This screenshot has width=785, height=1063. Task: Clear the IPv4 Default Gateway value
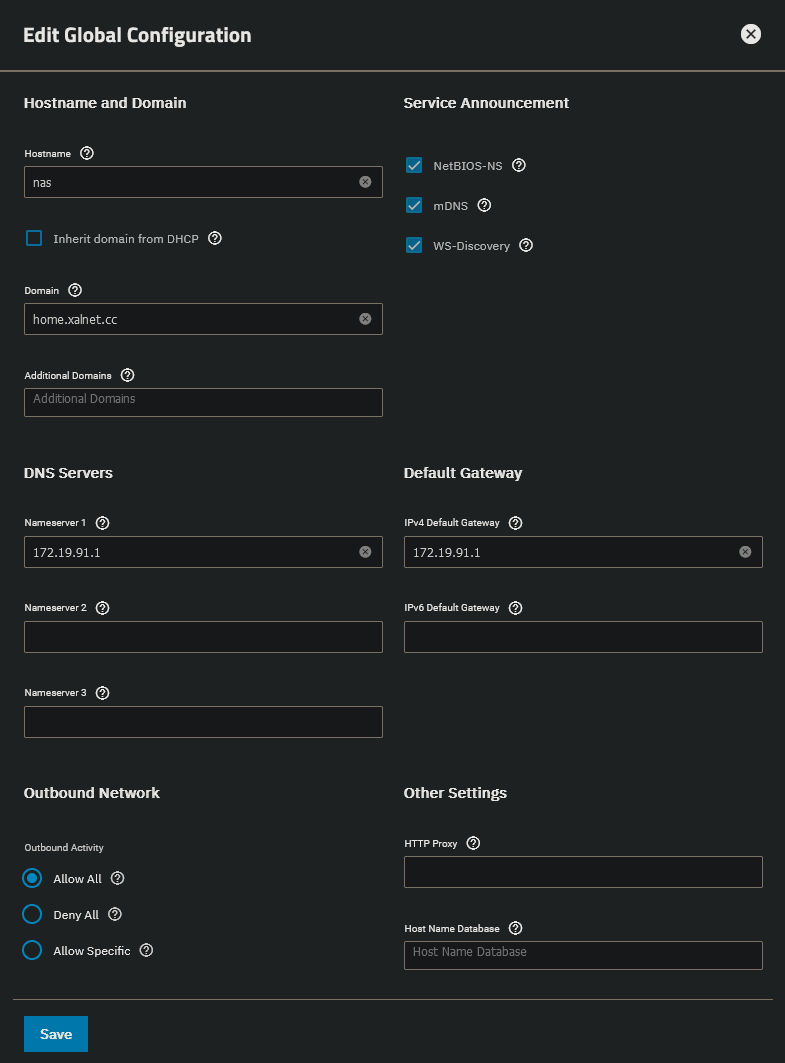[x=745, y=552]
